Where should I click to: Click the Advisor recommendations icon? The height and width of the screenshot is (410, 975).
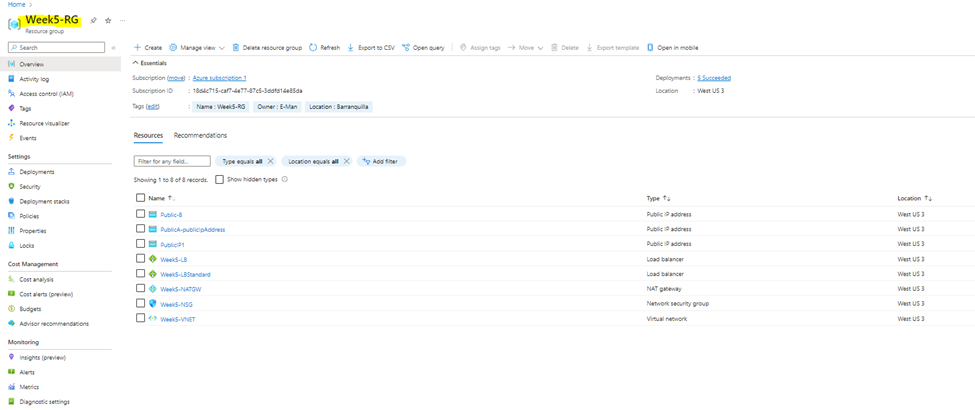click(x=11, y=324)
